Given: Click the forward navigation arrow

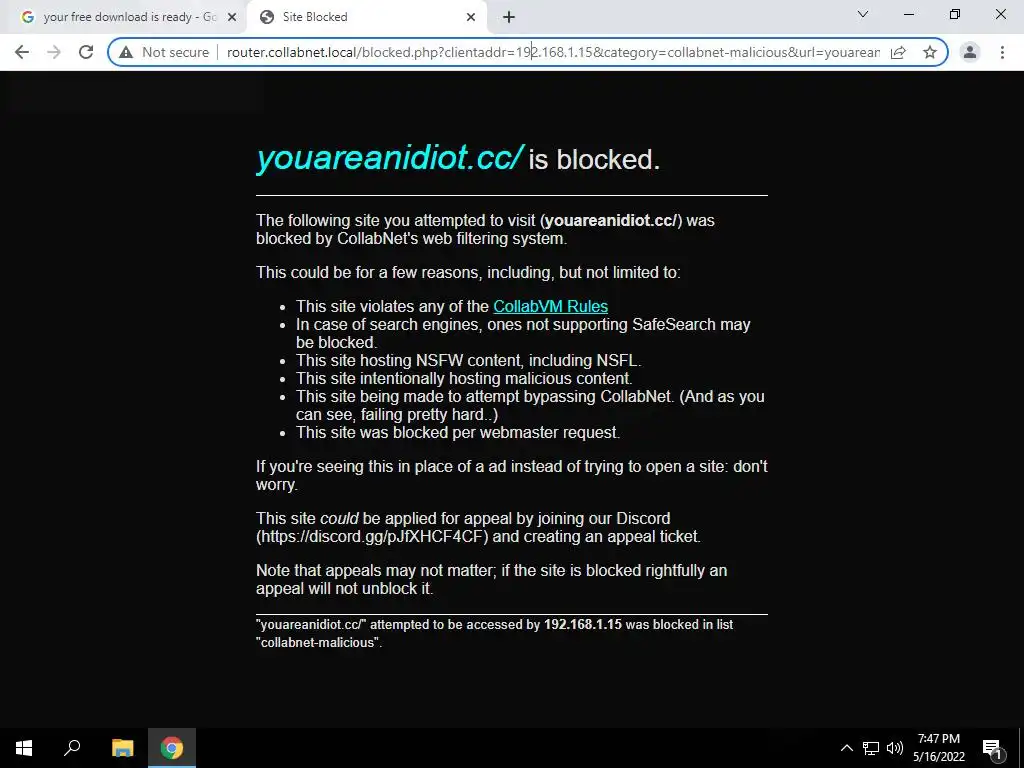Looking at the screenshot, I should coord(54,52).
